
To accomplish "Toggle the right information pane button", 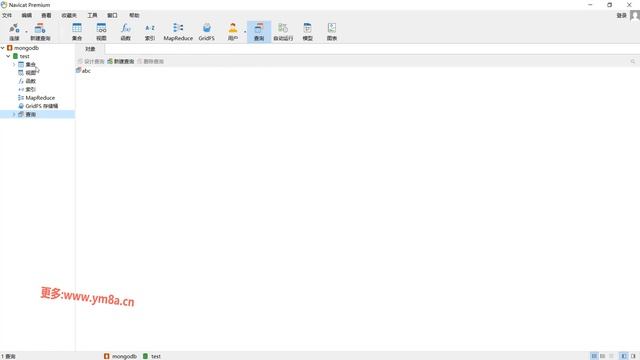I will point(633,356).
